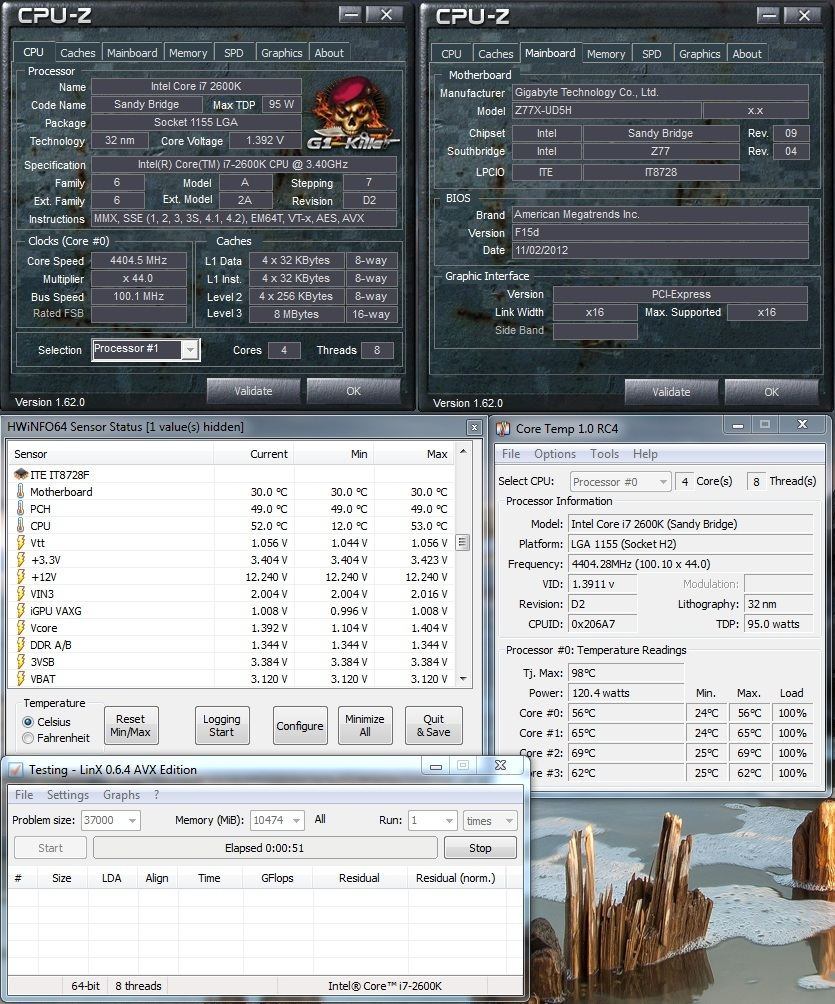The height and width of the screenshot is (1004, 835).
Task: Click the Time column header in LinX
Action: [x=209, y=878]
